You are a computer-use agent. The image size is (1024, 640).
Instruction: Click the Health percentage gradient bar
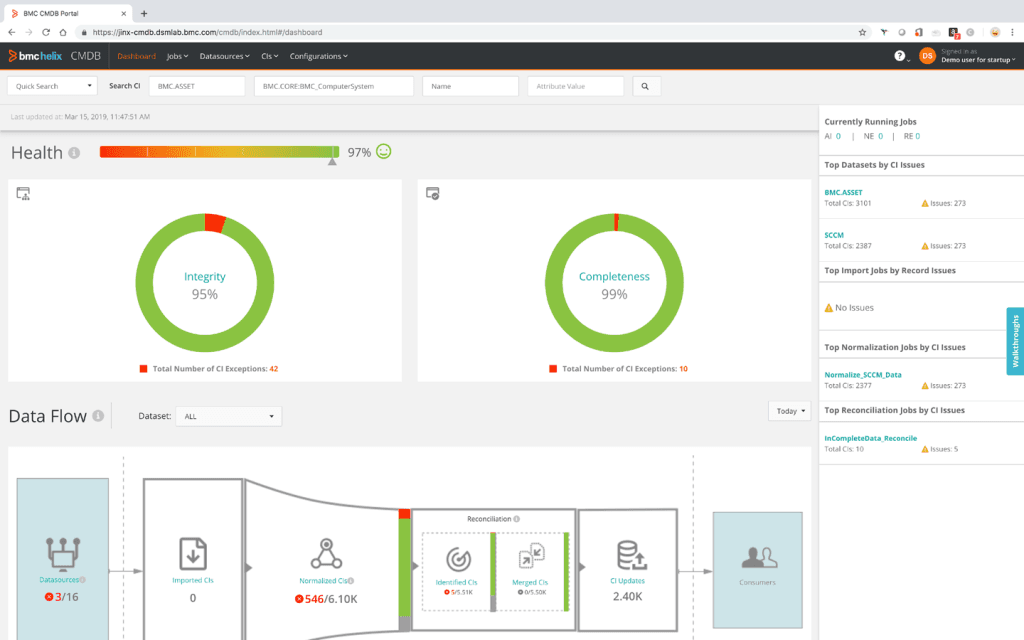220,152
